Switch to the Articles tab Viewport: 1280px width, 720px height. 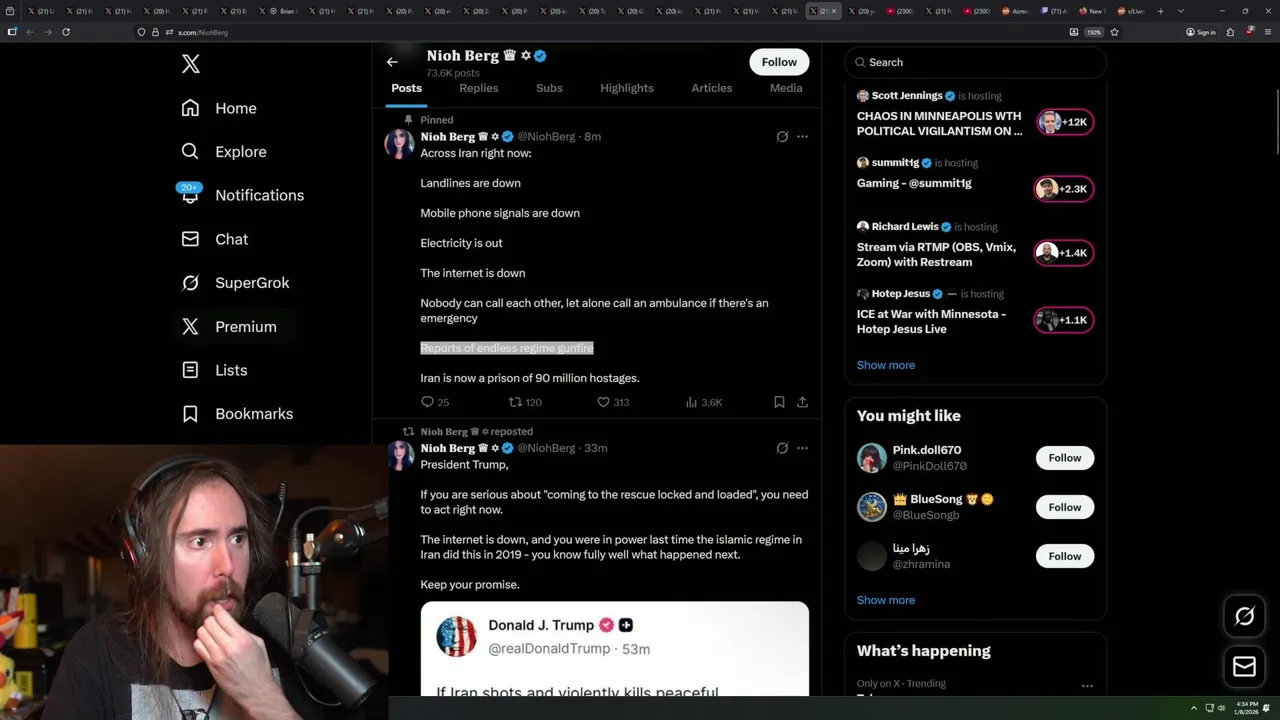coord(712,88)
